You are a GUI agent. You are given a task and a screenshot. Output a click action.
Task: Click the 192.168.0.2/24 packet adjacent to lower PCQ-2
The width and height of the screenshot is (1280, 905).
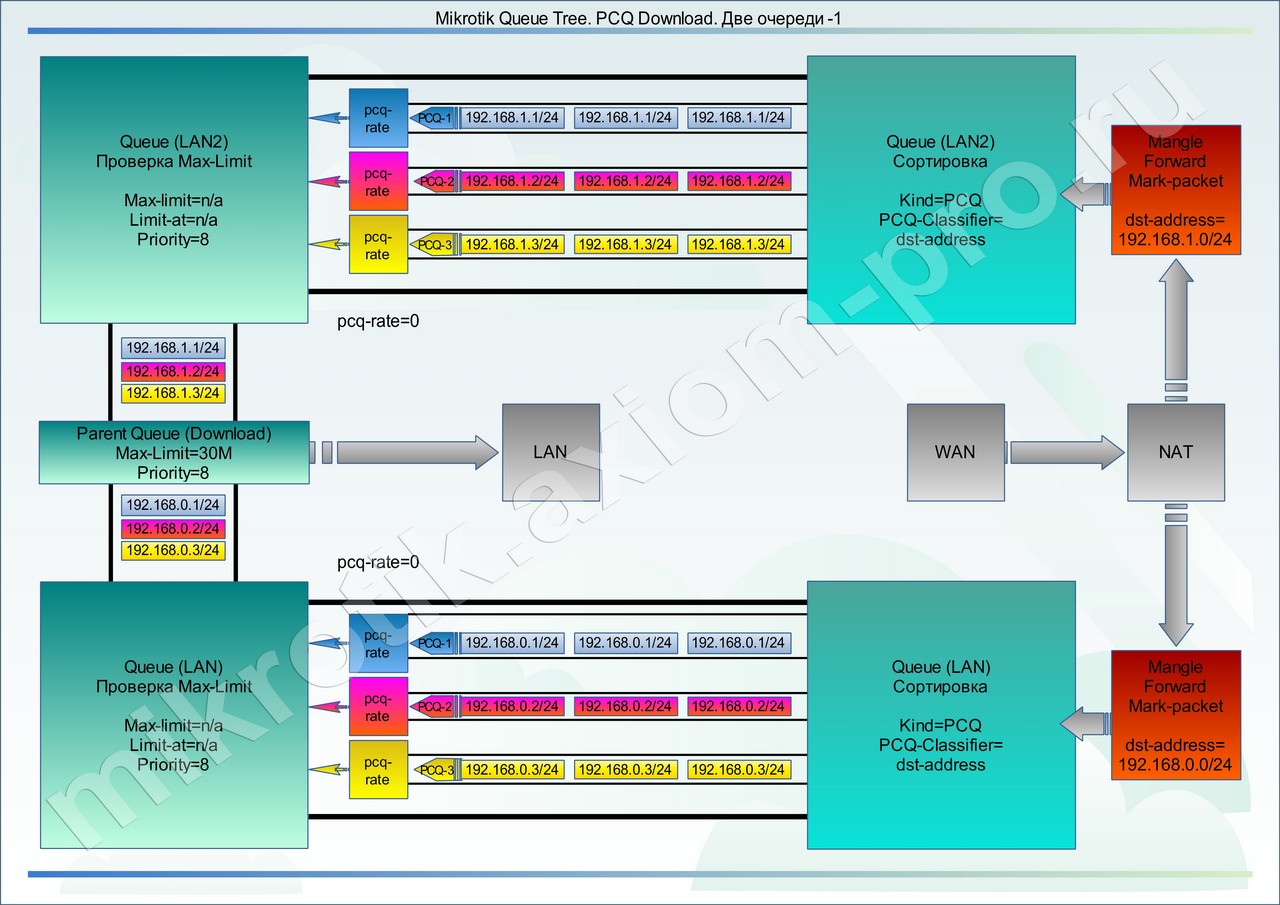point(512,706)
